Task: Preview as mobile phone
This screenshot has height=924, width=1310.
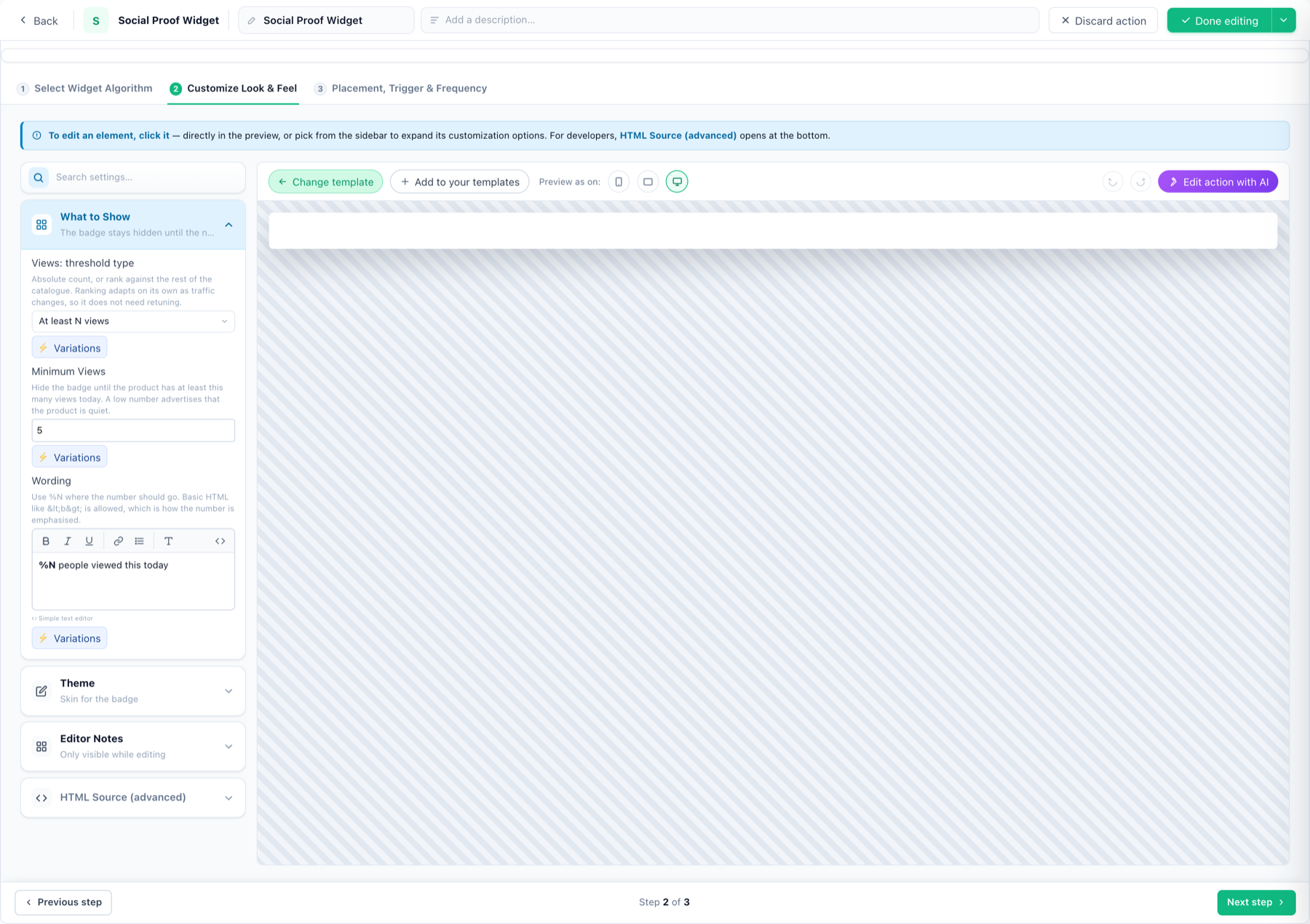Action: (619, 182)
